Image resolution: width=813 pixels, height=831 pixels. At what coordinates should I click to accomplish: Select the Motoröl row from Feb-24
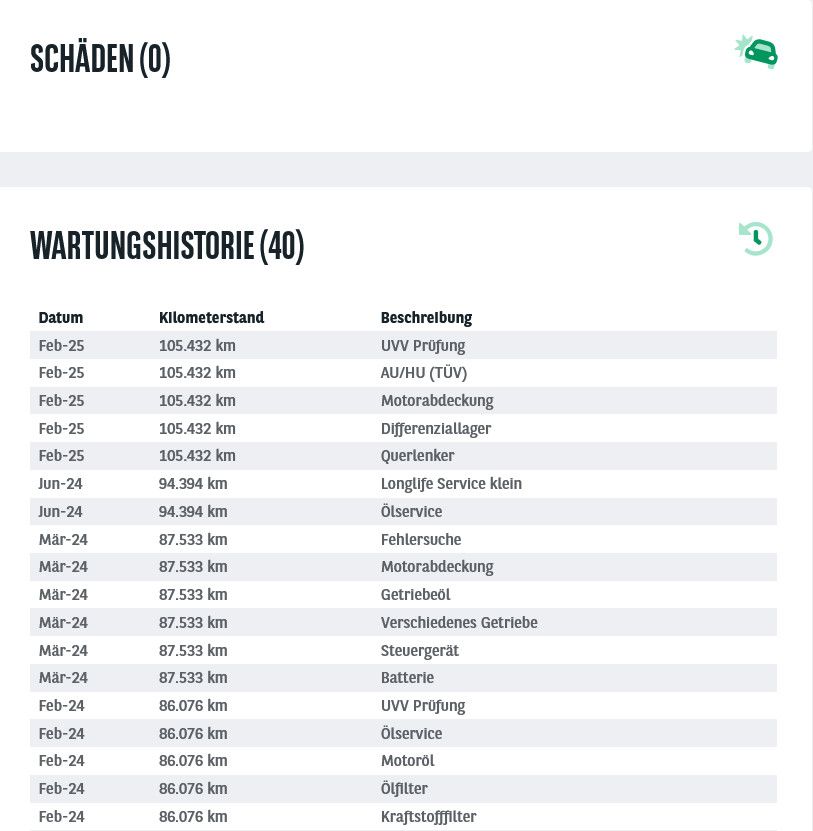tap(403, 761)
